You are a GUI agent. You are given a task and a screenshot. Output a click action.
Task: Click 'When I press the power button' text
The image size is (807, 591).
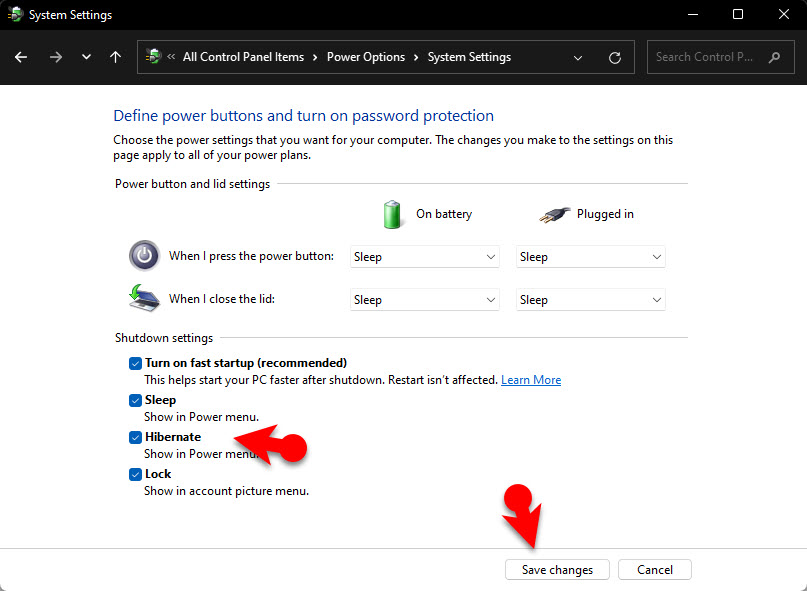[251, 256]
